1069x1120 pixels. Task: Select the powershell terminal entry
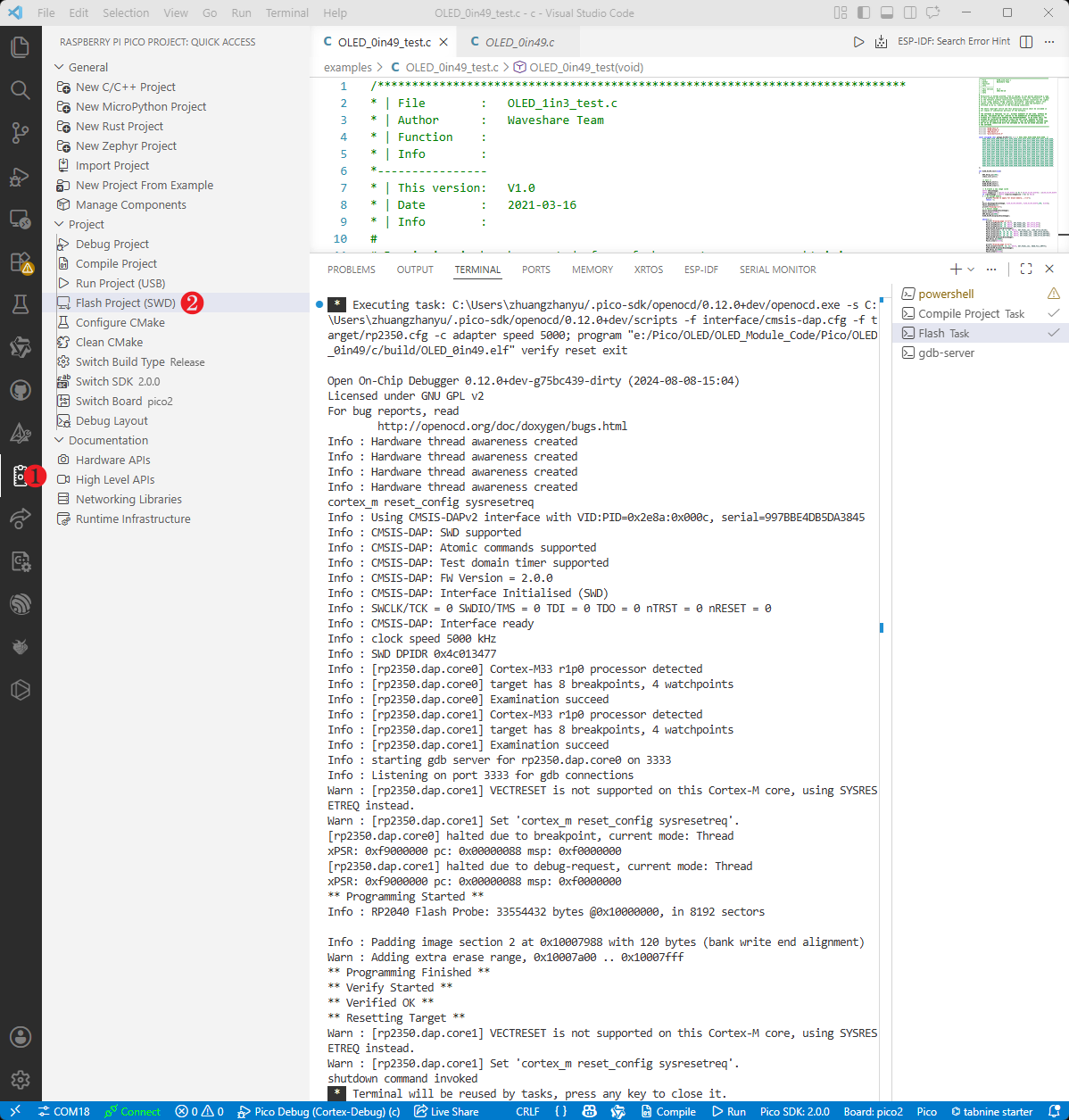click(x=980, y=294)
